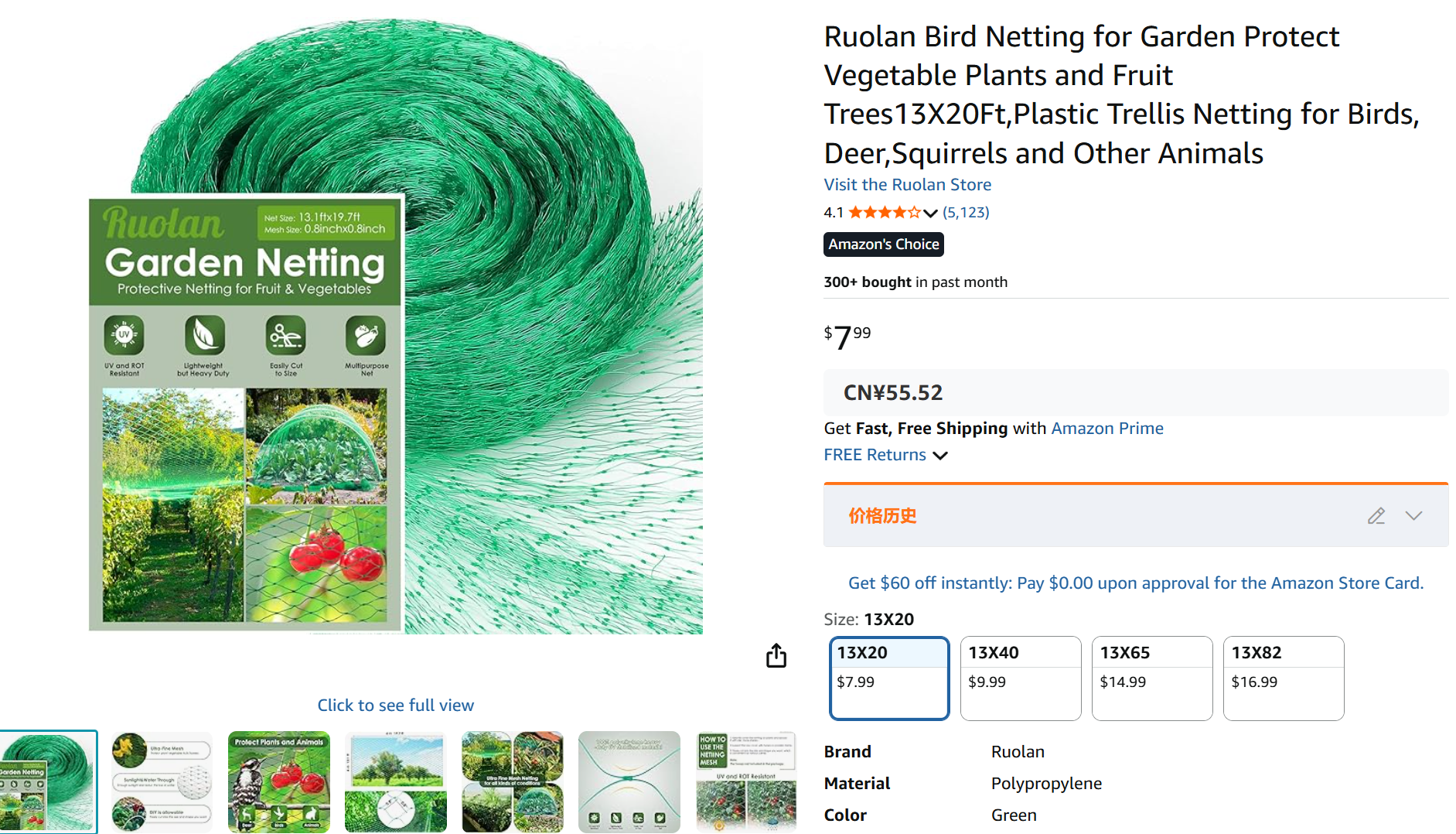This screenshot has height=834, width=1456.
Task: View the green roll main image thumbnail
Action: tap(48, 781)
